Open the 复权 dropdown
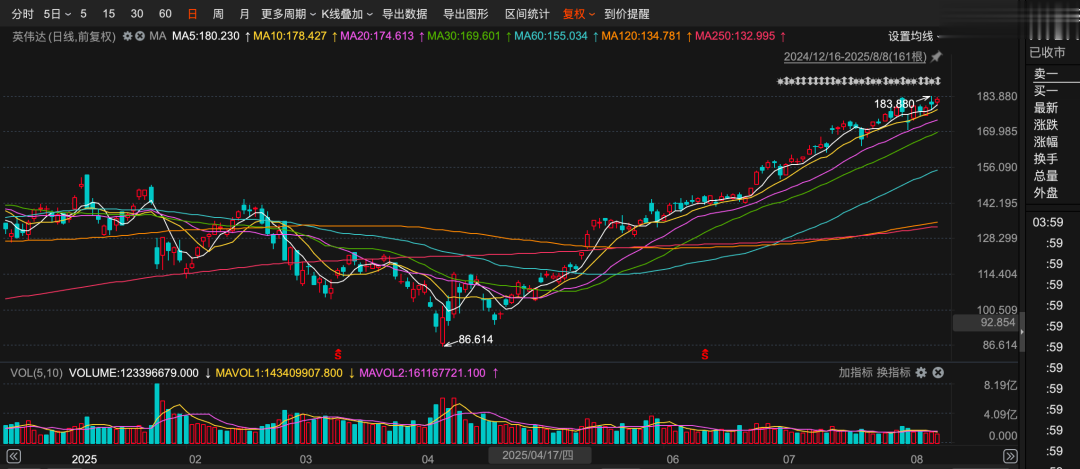This screenshot has height=469, width=1080. coord(579,14)
